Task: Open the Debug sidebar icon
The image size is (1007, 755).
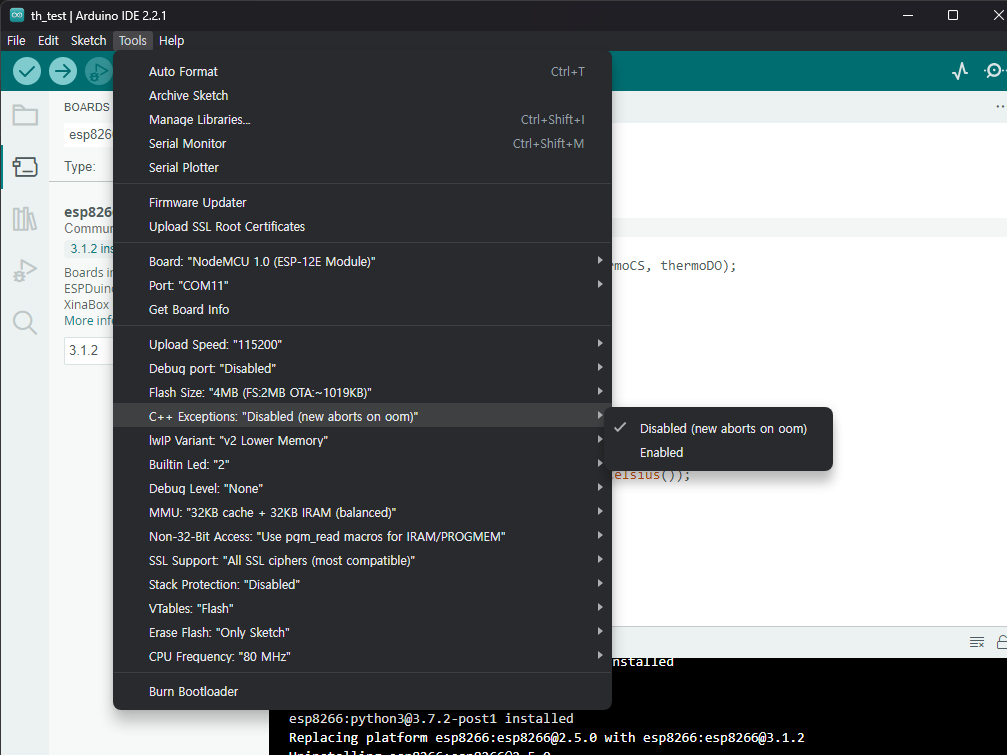Action: coord(25,270)
